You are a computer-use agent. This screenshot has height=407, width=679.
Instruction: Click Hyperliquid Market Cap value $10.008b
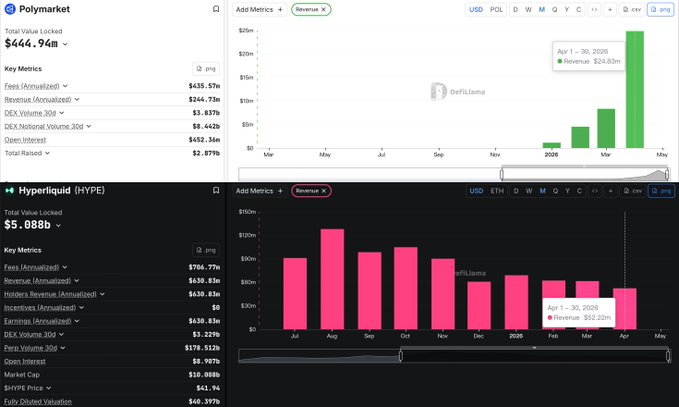tap(204, 375)
